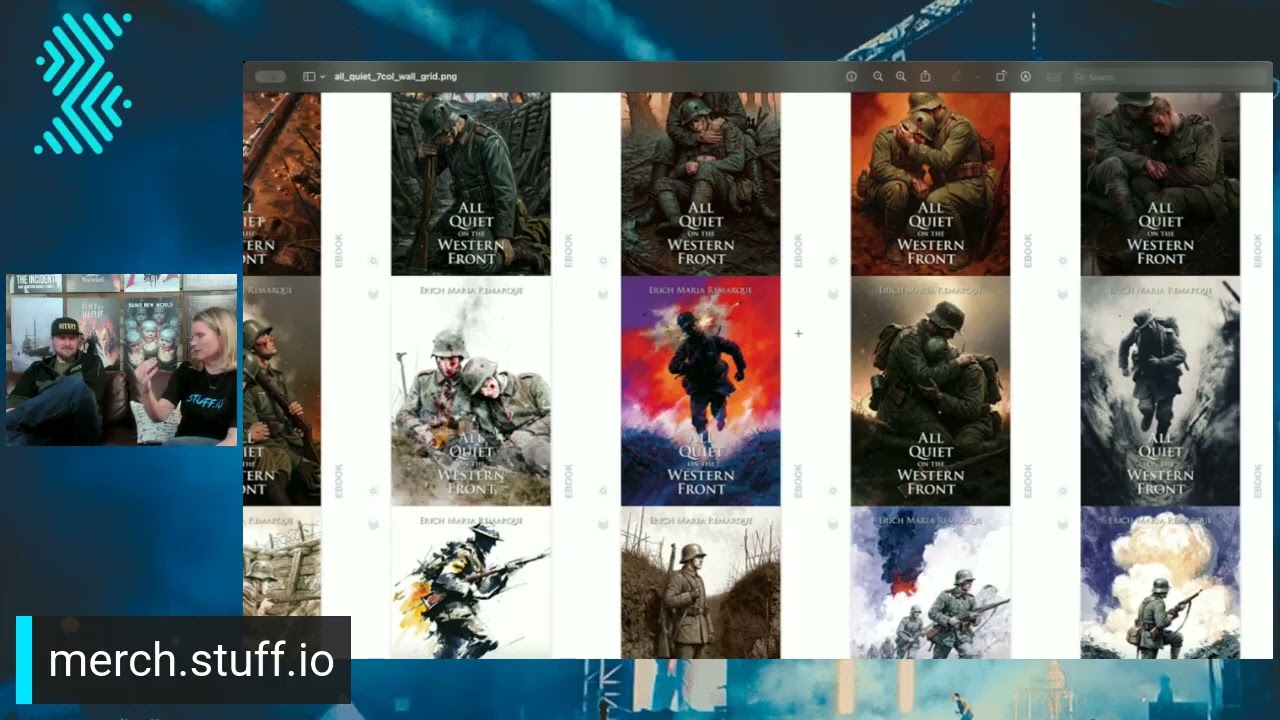This screenshot has height=720, width=1280.
Task: Show the Markup toolbar
Action: coord(1025,76)
